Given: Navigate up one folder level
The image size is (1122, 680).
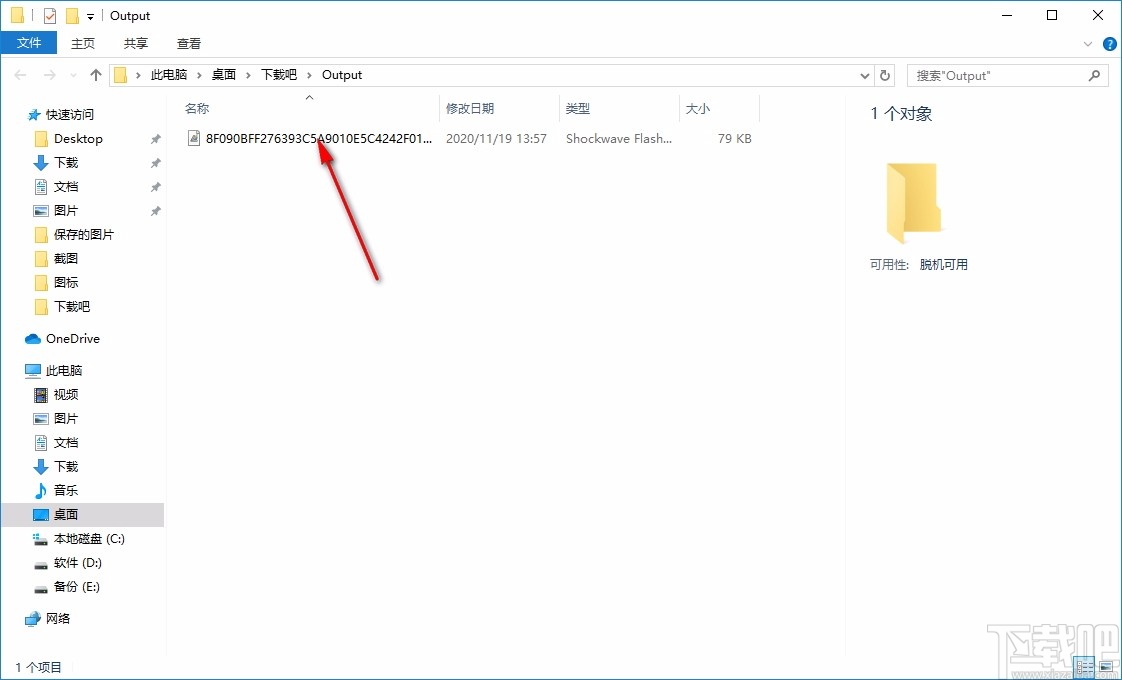Looking at the screenshot, I should tap(95, 74).
